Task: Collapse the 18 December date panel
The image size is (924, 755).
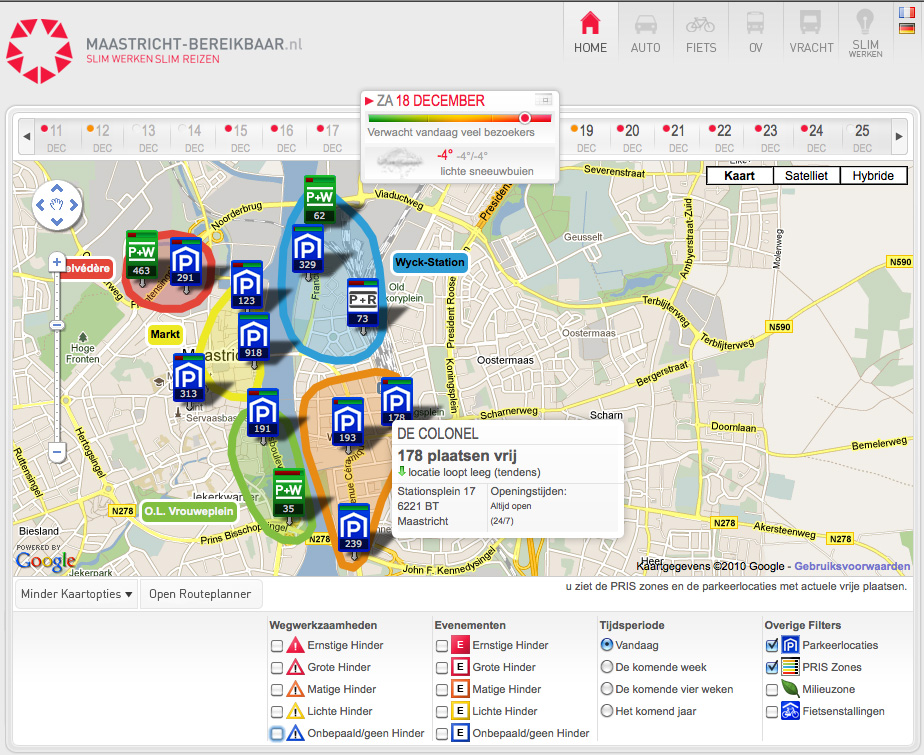Action: point(544,100)
